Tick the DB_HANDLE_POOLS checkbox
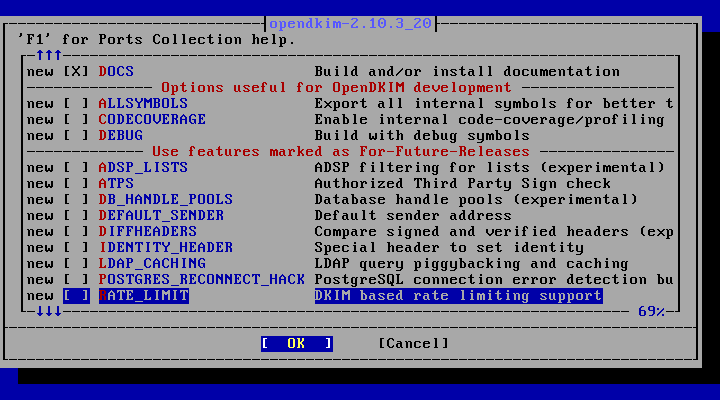 pyautogui.click(x=76, y=200)
